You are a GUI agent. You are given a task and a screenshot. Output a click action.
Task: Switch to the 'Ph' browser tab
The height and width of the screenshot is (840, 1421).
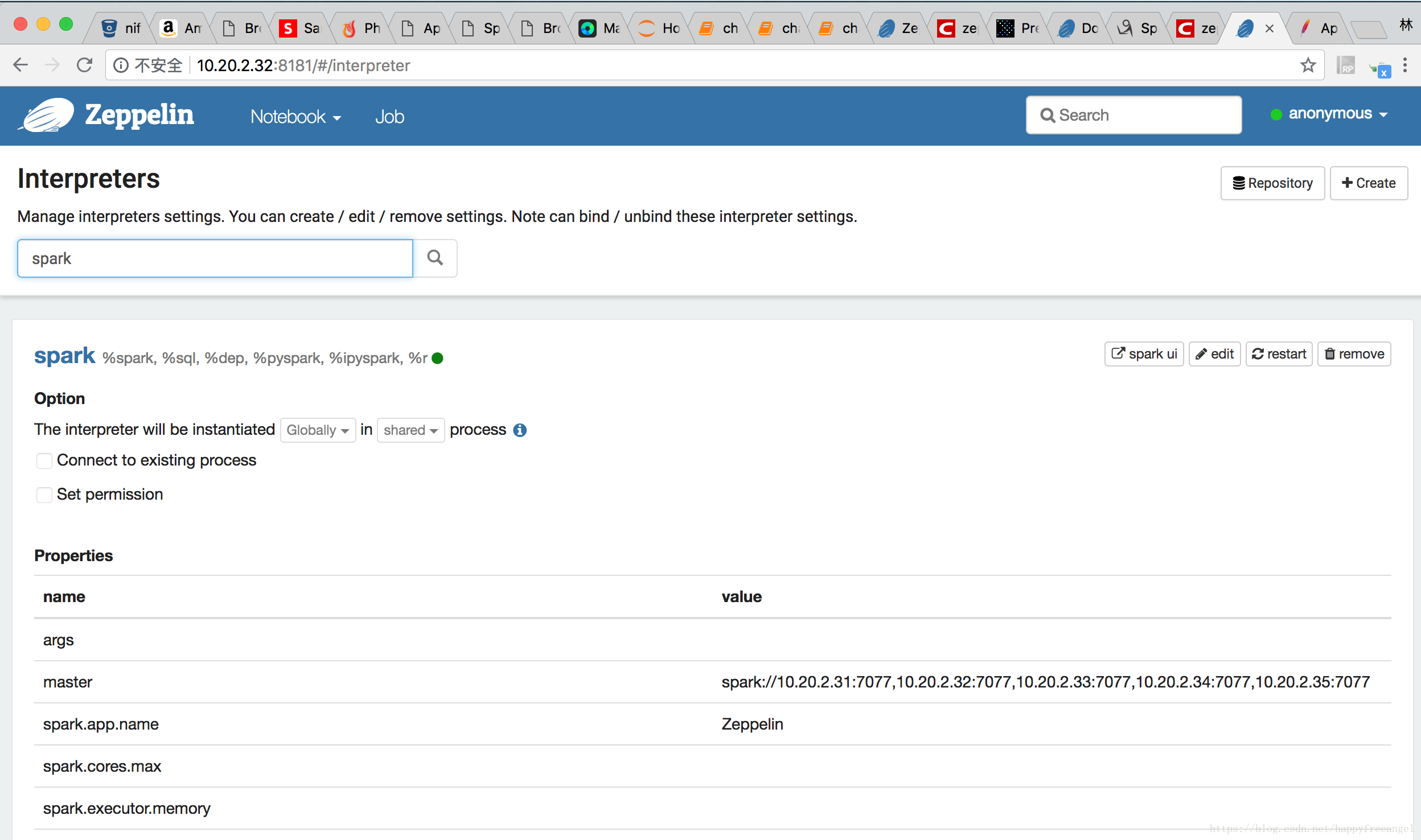tap(360, 28)
